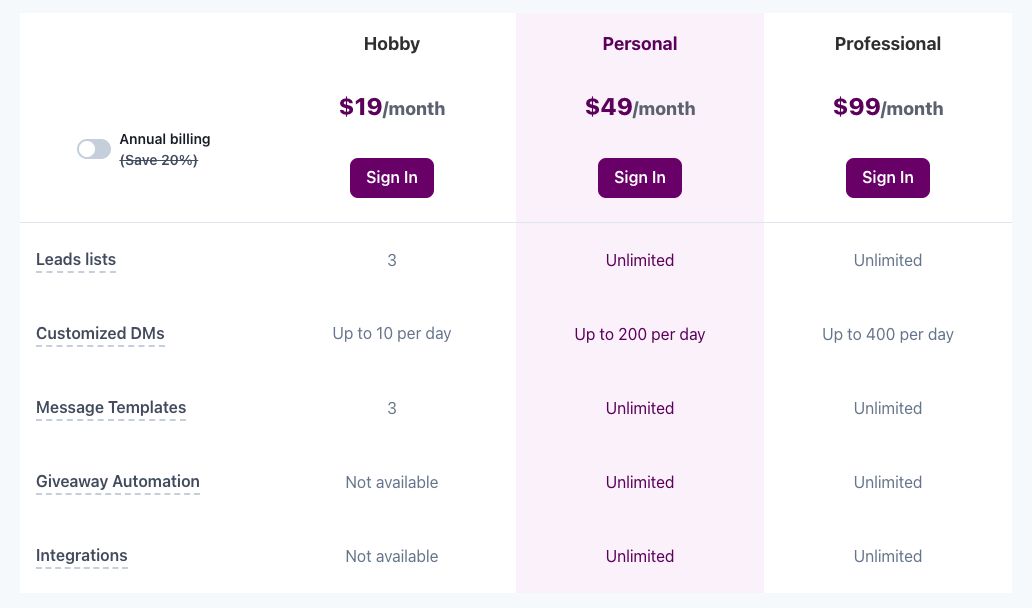Click Up to 400 per day cell
This screenshot has height=608, width=1032.
888,334
